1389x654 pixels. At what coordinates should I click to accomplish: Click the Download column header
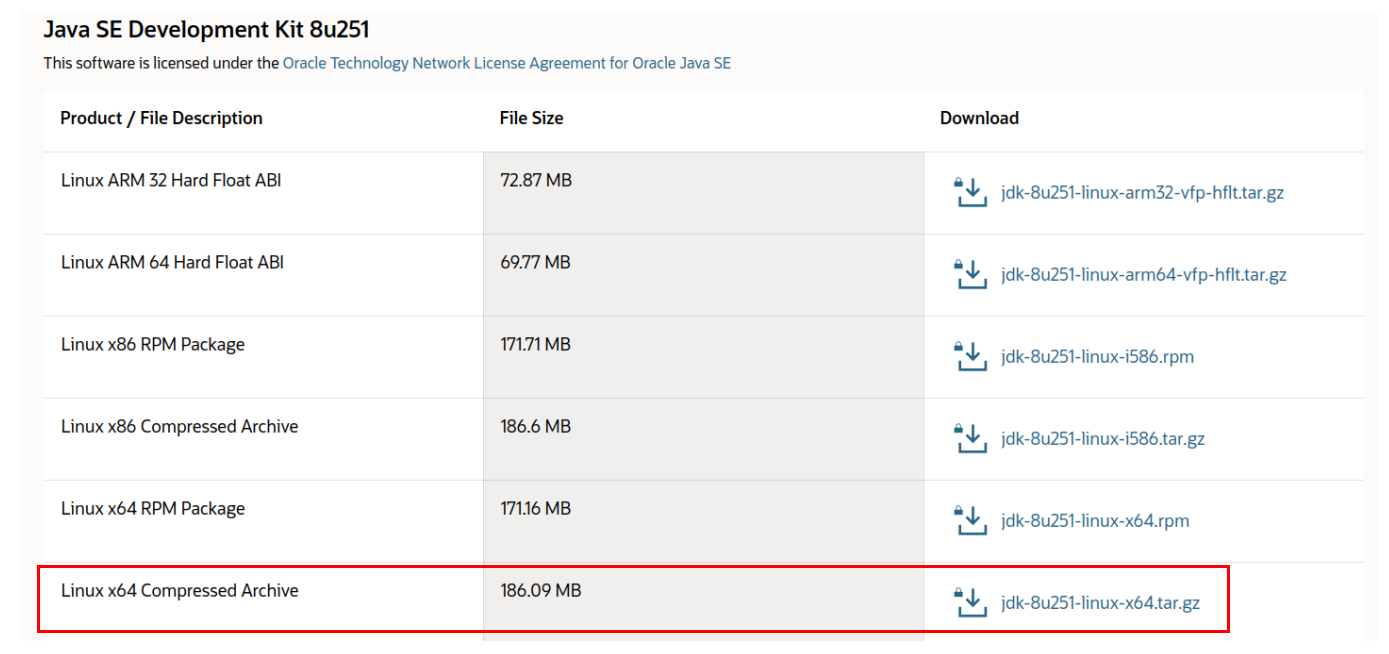[979, 118]
